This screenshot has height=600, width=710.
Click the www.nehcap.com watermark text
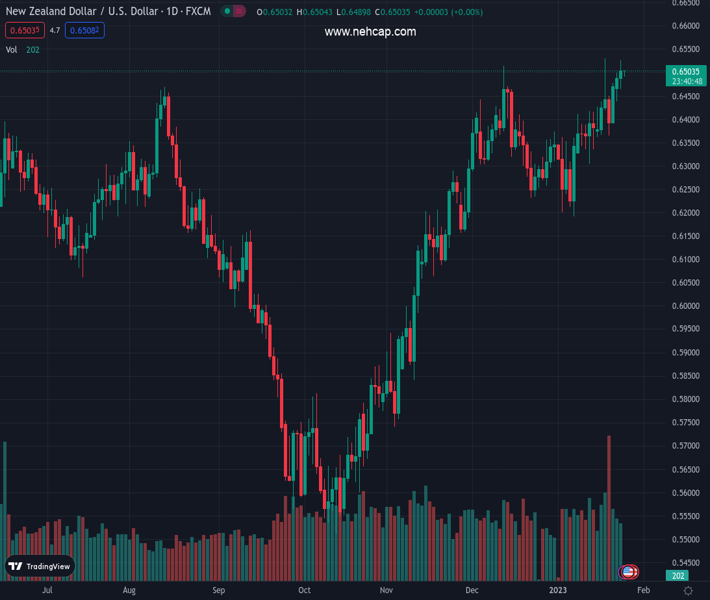370,32
